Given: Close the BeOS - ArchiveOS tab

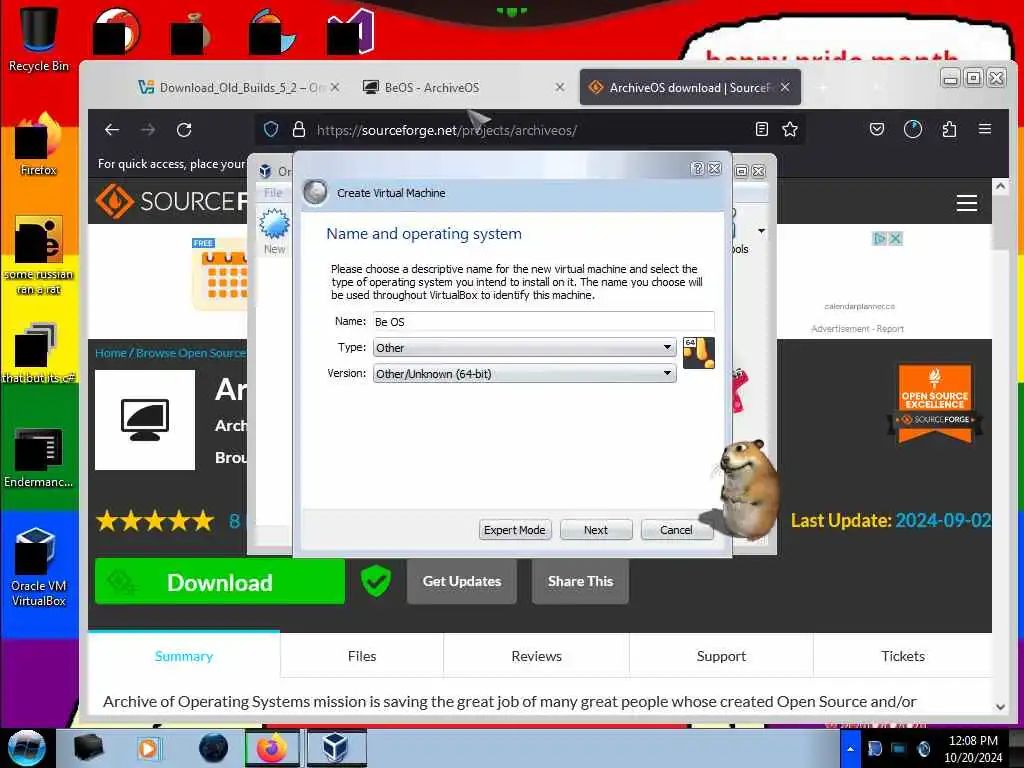Looking at the screenshot, I should tap(560, 87).
